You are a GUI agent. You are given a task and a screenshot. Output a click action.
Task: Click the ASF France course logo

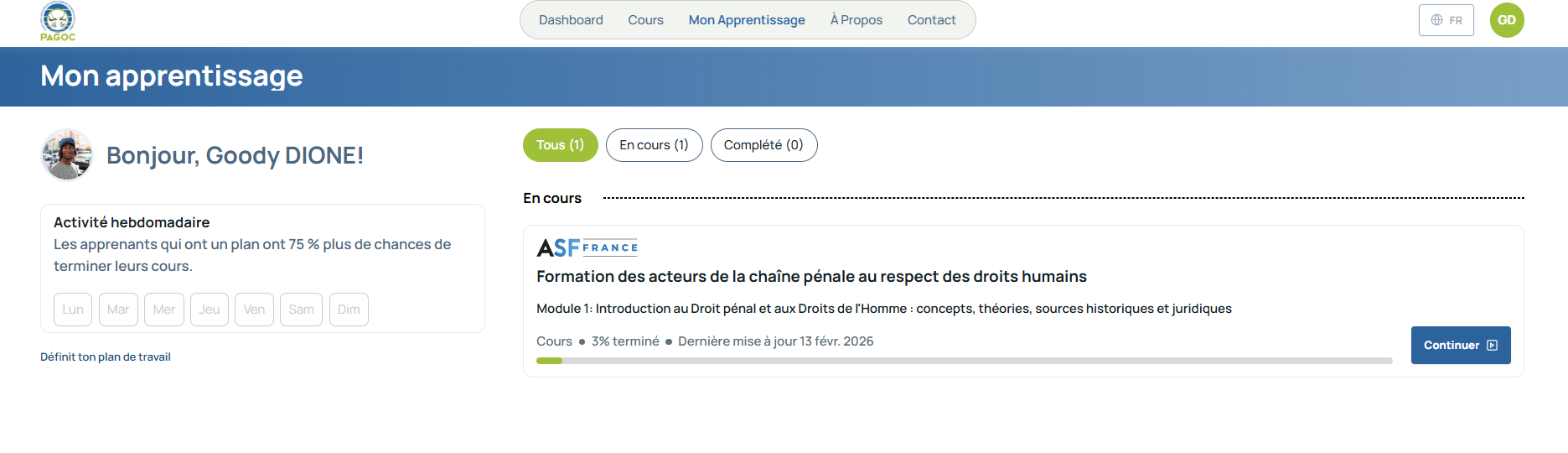pos(587,247)
